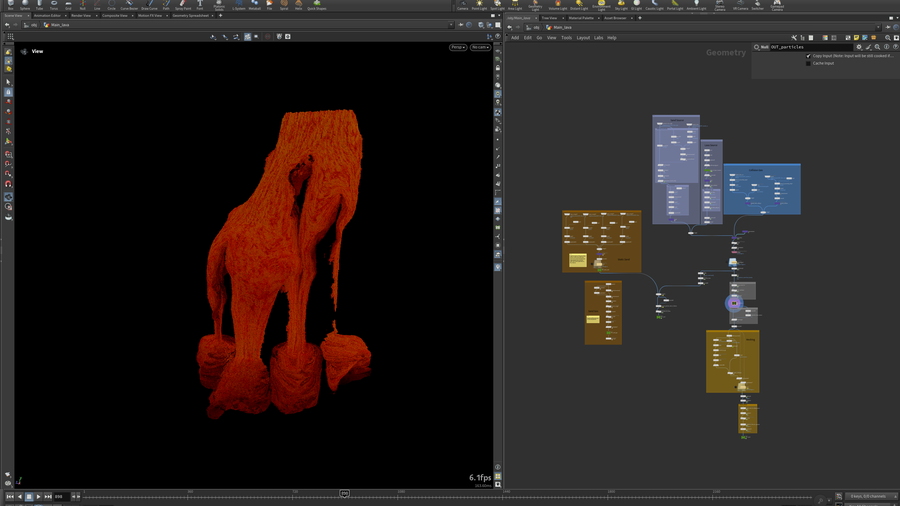
Task: Click the Torus shelf tool
Action: pyautogui.click(x=54, y=5)
